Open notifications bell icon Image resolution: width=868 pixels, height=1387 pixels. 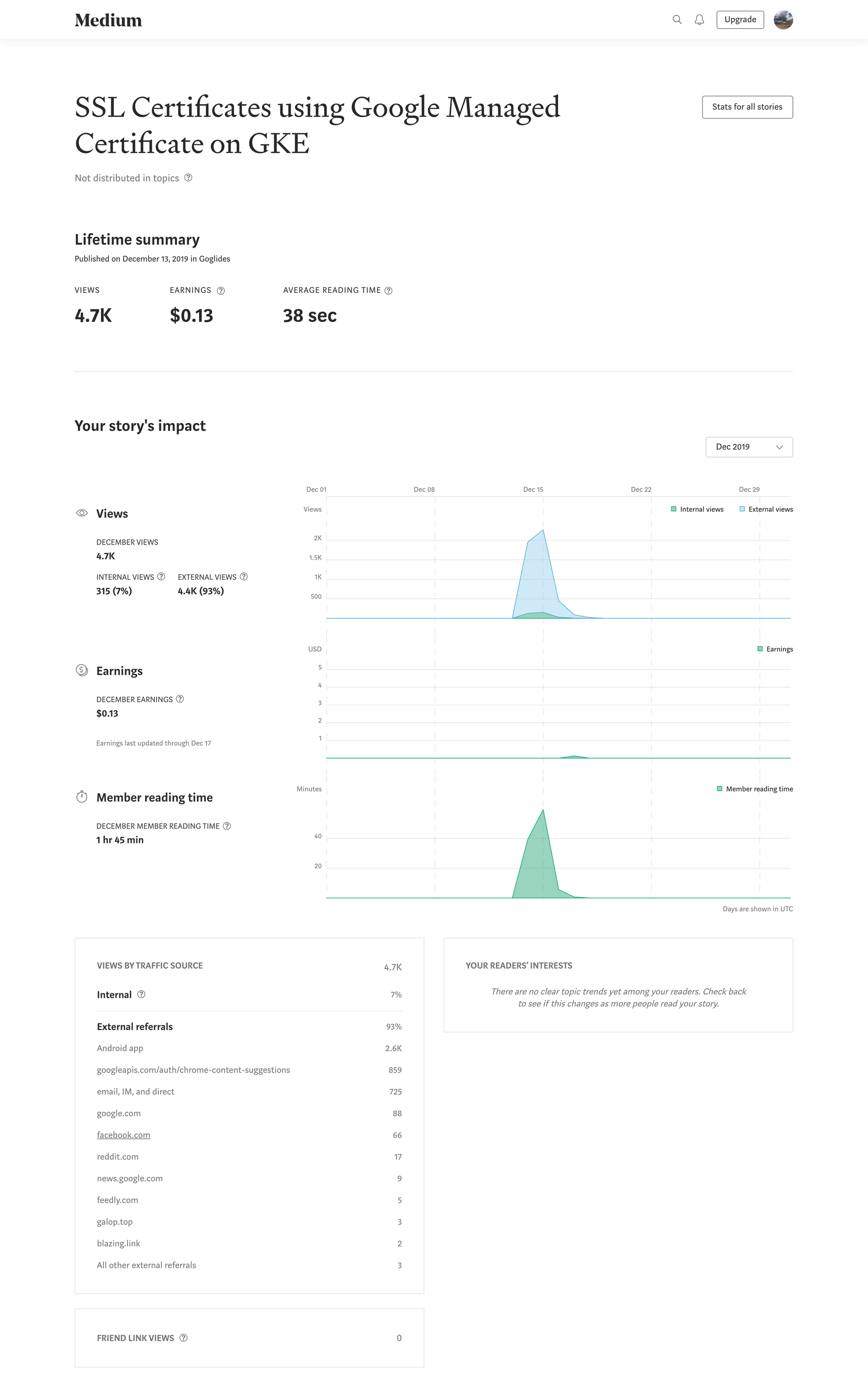tap(699, 20)
